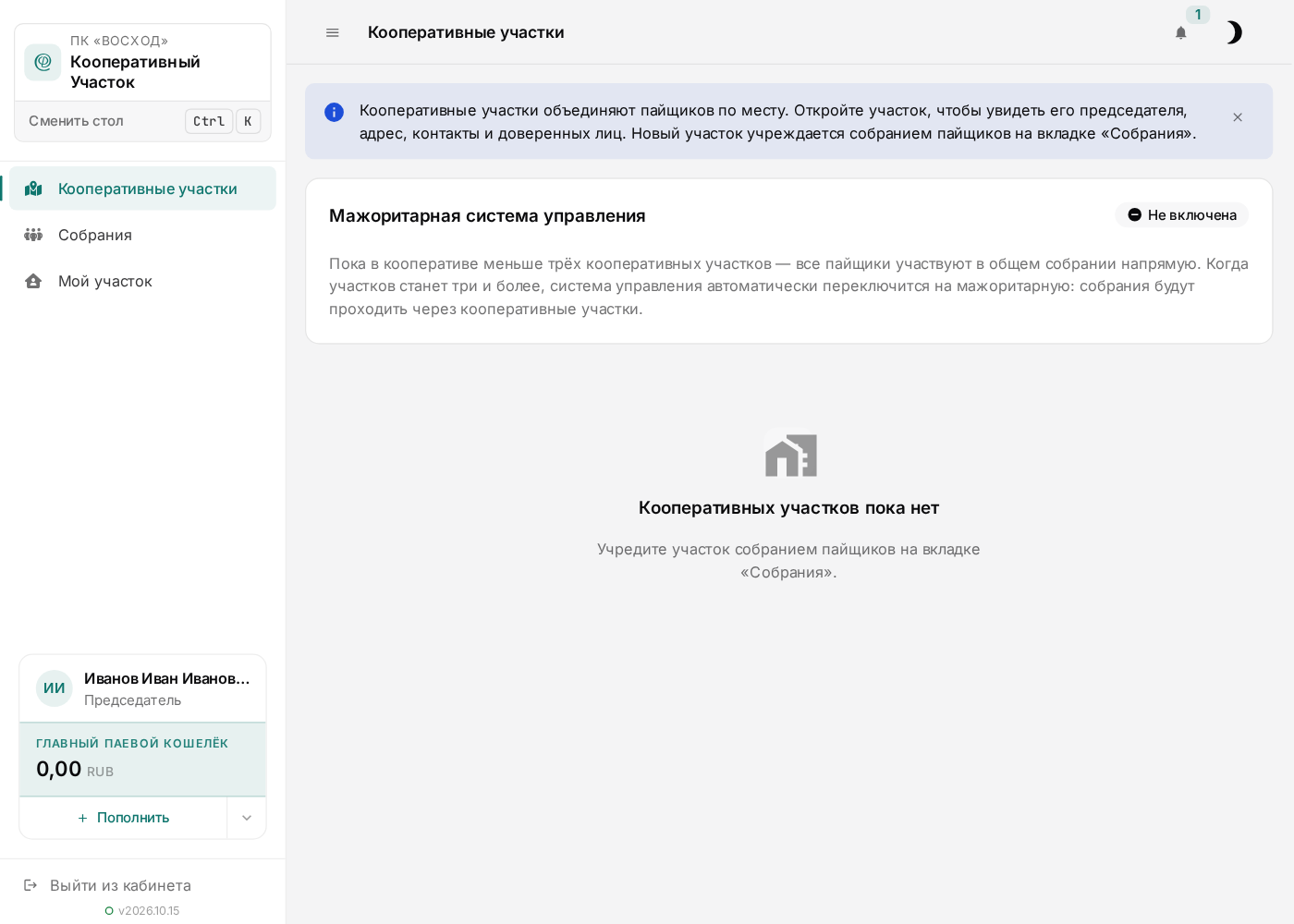Click the empty-state building icon
1294x924 pixels.
pos(791,456)
